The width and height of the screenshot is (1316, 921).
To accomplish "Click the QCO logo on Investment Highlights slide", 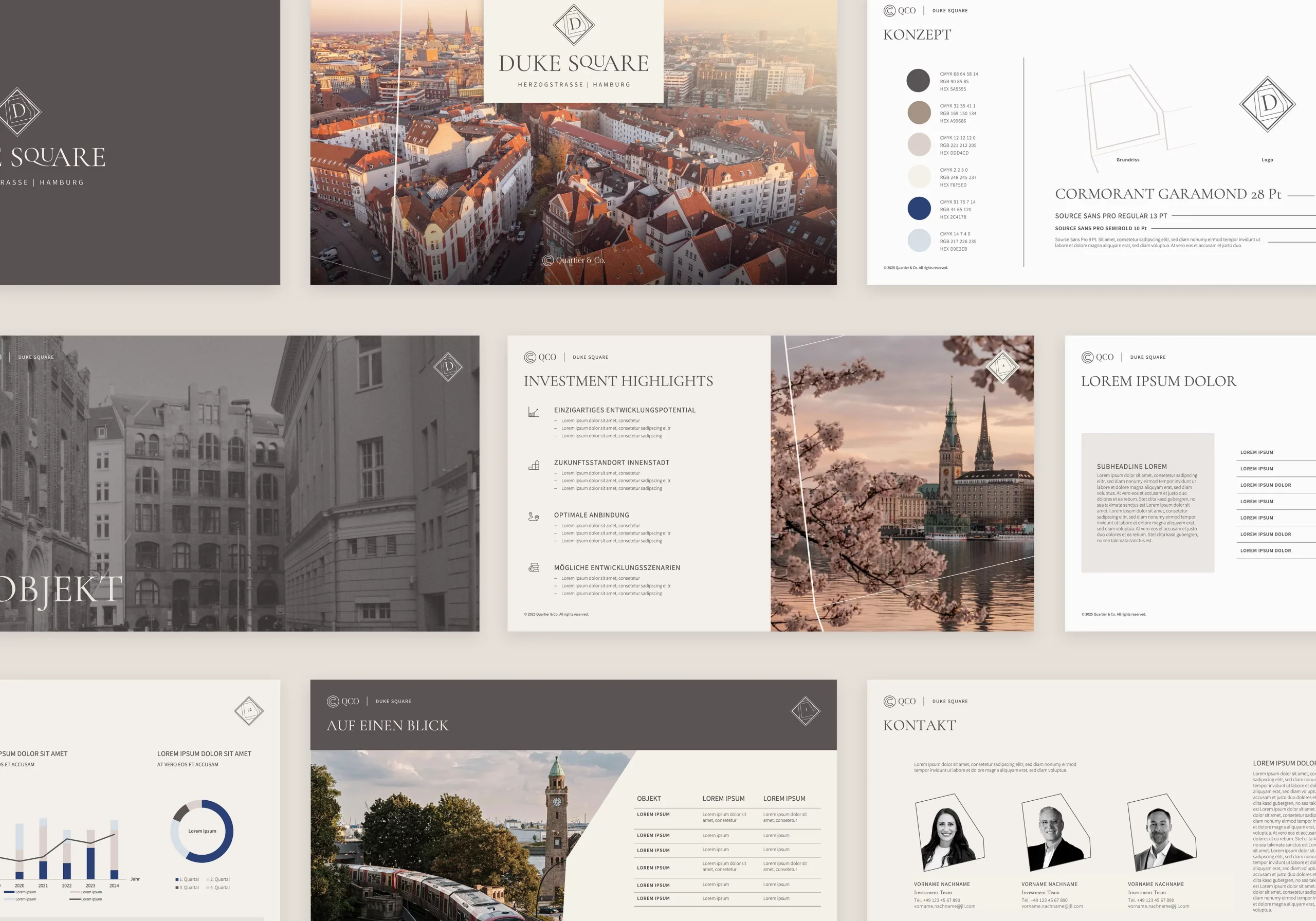I will pos(540,357).
